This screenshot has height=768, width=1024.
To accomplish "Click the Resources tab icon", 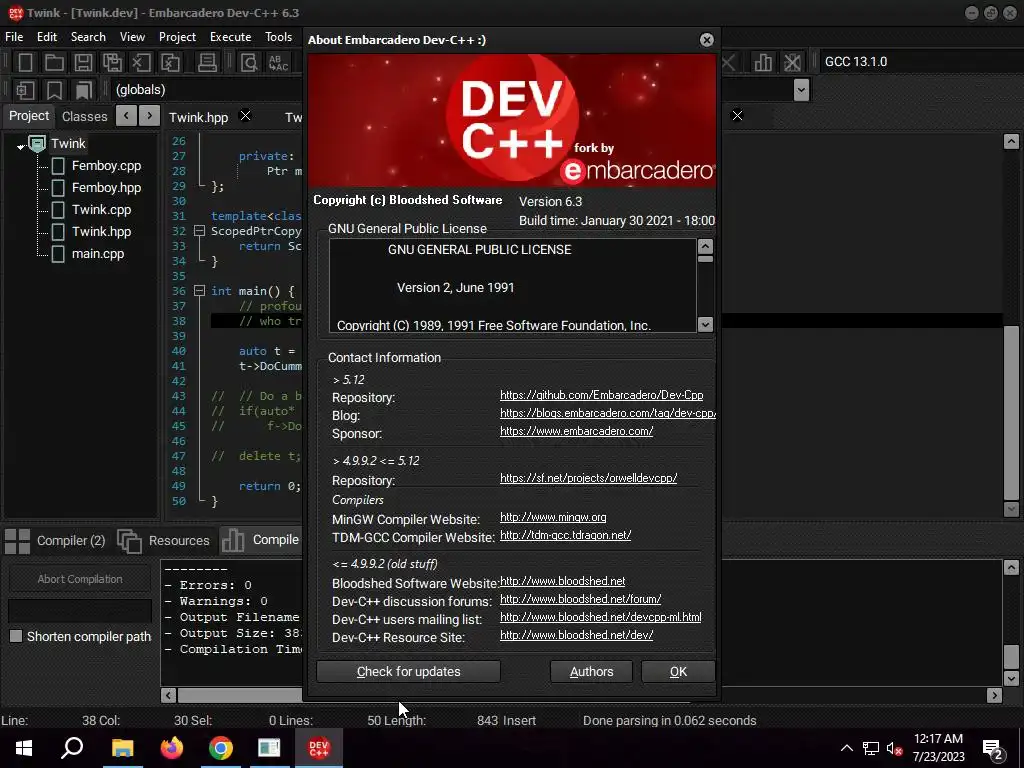I will click(x=129, y=541).
